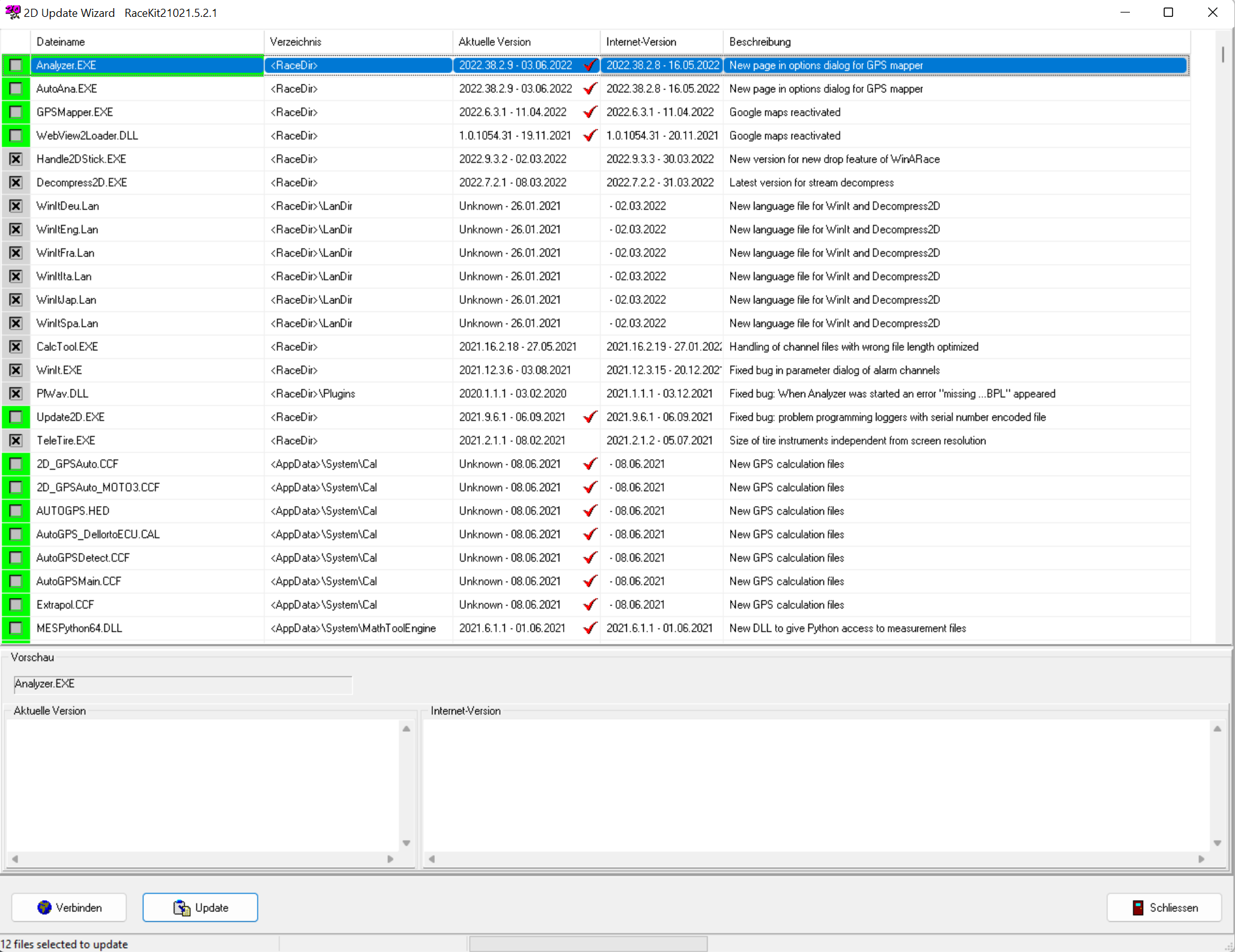Toggle the TeleTire.EXE update checkbox
1235x952 pixels.
point(16,440)
